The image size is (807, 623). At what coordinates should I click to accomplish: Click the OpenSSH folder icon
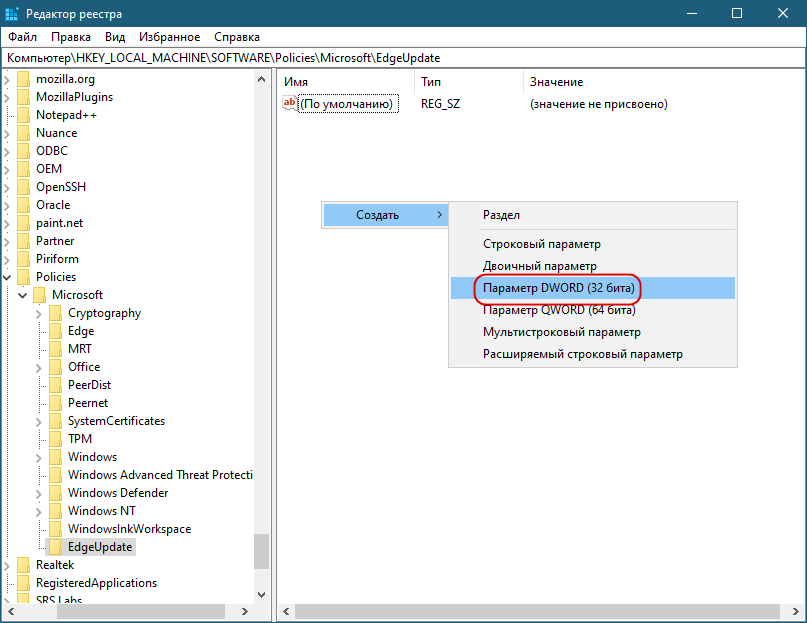click(23, 187)
